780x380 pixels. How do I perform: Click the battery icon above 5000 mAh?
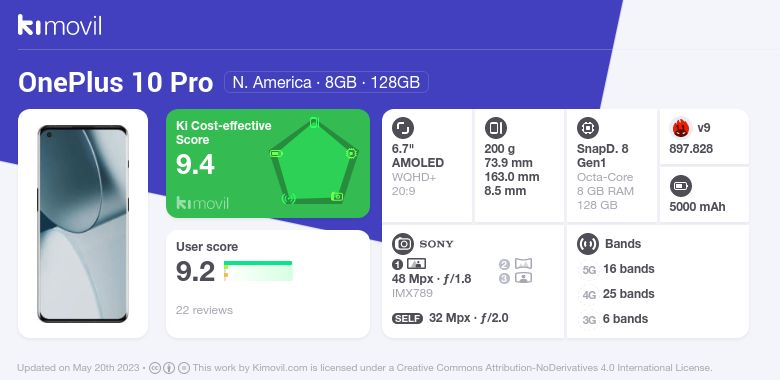tap(681, 187)
